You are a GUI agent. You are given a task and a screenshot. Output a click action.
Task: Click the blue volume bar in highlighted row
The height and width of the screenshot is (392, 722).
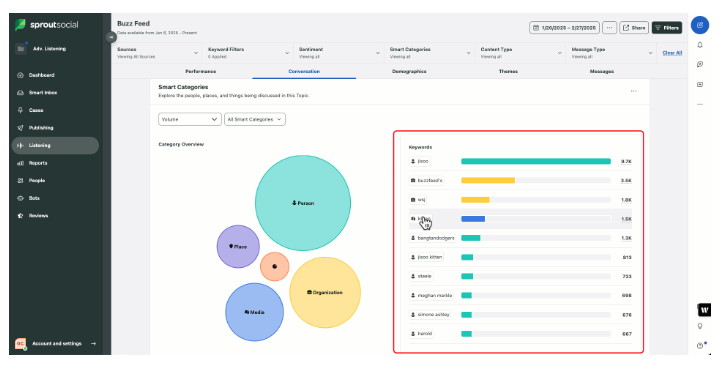pyautogui.click(x=473, y=219)
